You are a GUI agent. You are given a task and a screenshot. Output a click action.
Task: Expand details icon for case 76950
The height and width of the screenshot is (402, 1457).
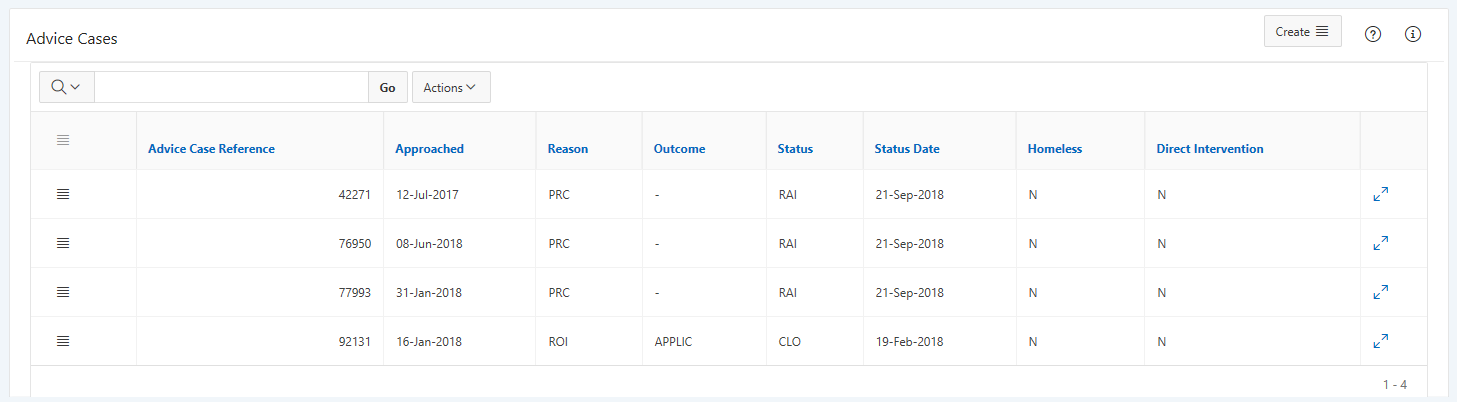coord(1381,243)
